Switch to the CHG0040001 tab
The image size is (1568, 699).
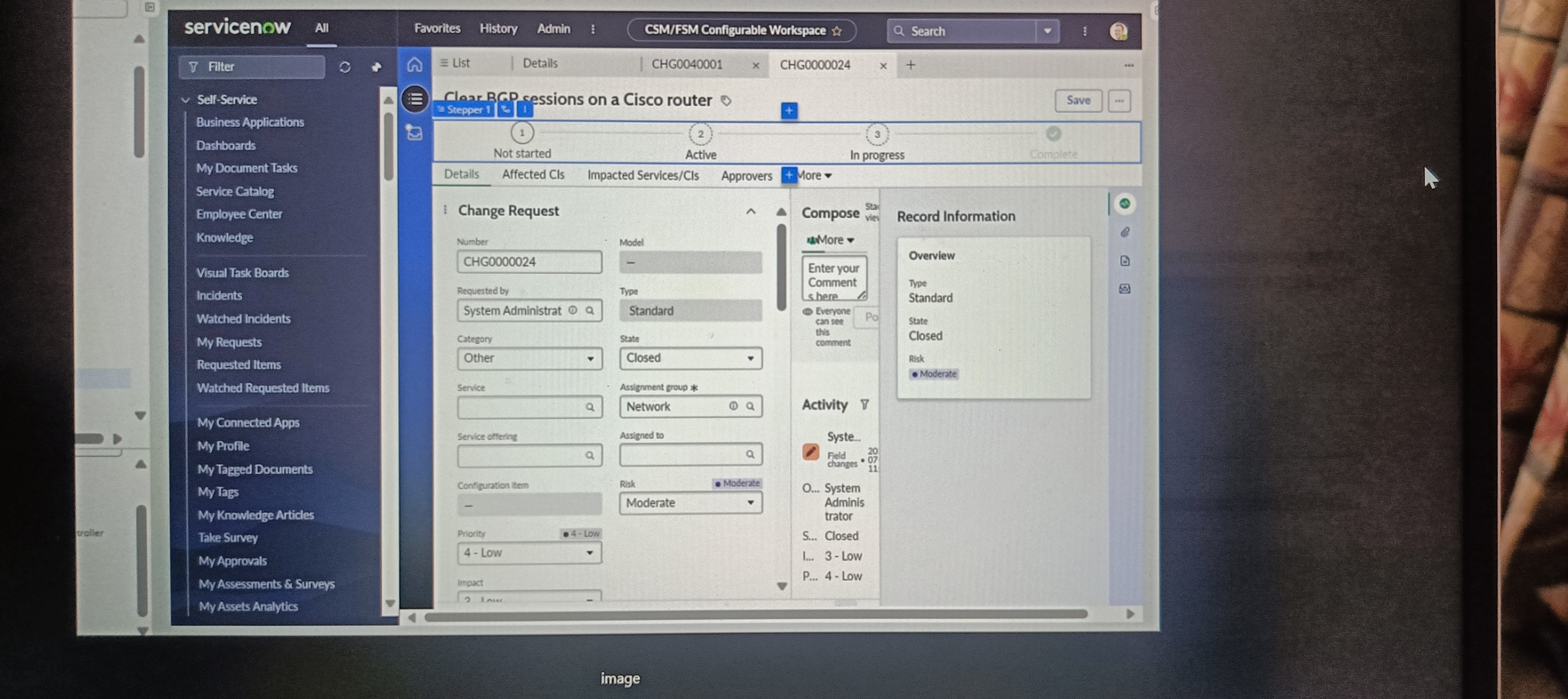[x=687, y=65]
